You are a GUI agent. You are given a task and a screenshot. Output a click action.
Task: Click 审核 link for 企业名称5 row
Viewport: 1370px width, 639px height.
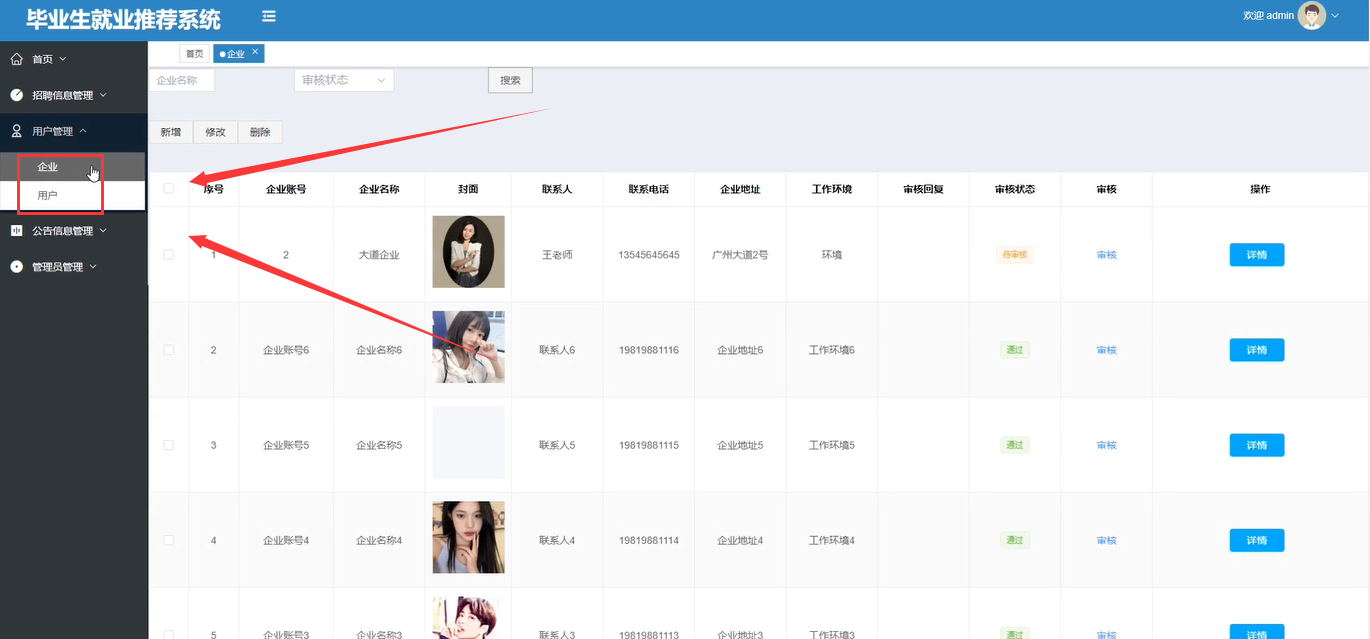(x=1106, y=445)
